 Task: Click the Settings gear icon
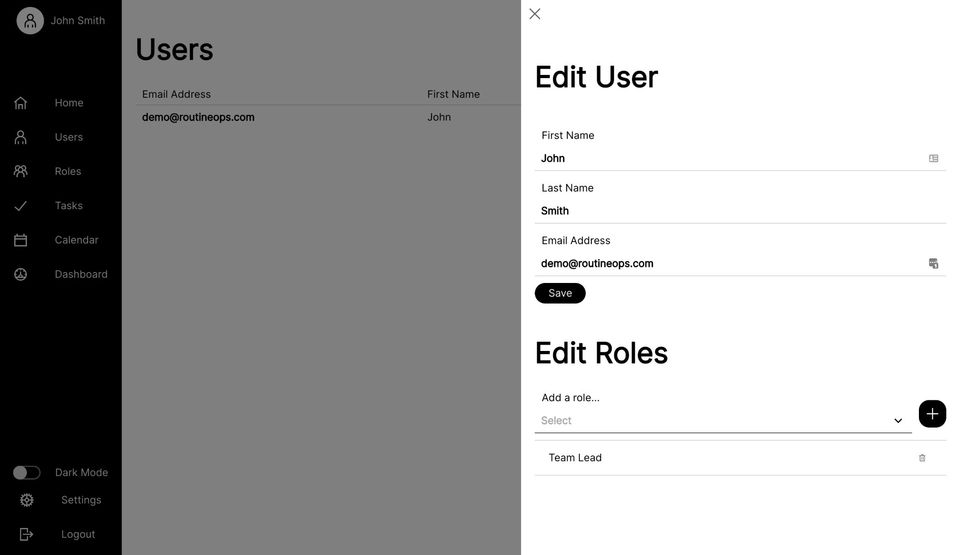click(x=27, y=500)
